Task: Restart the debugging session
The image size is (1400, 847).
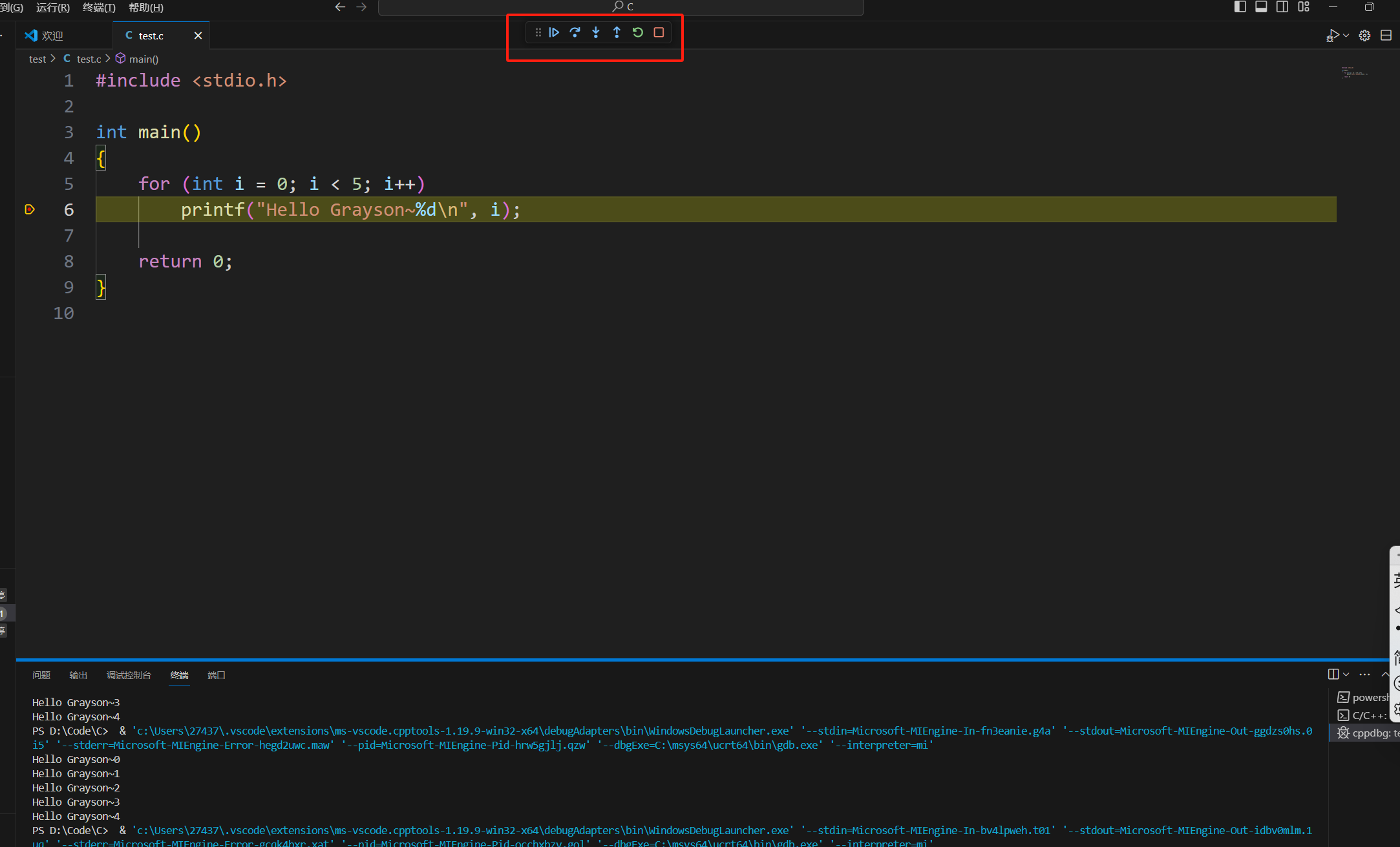Action: [x=638, y=32]
